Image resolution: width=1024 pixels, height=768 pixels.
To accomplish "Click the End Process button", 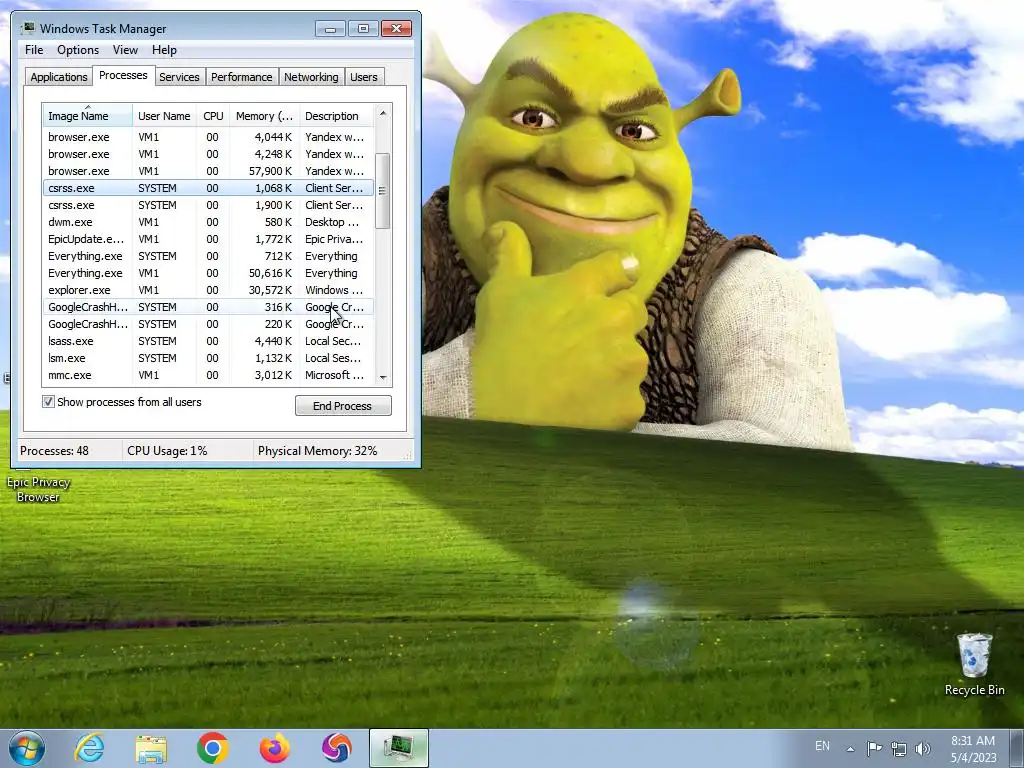I will tap(343, 406).
